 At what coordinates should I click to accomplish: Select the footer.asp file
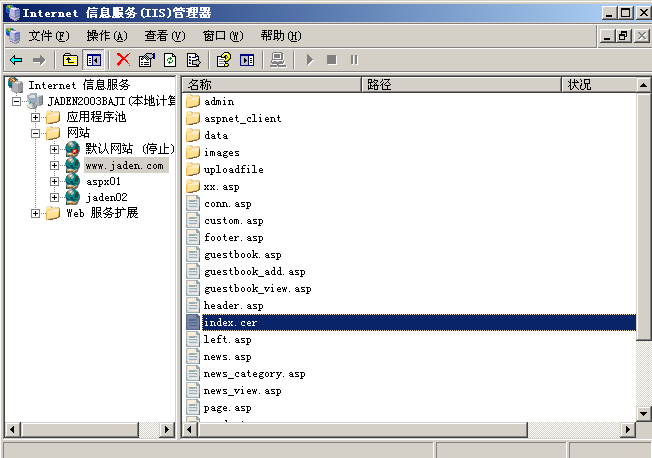(x=234, y=238)
